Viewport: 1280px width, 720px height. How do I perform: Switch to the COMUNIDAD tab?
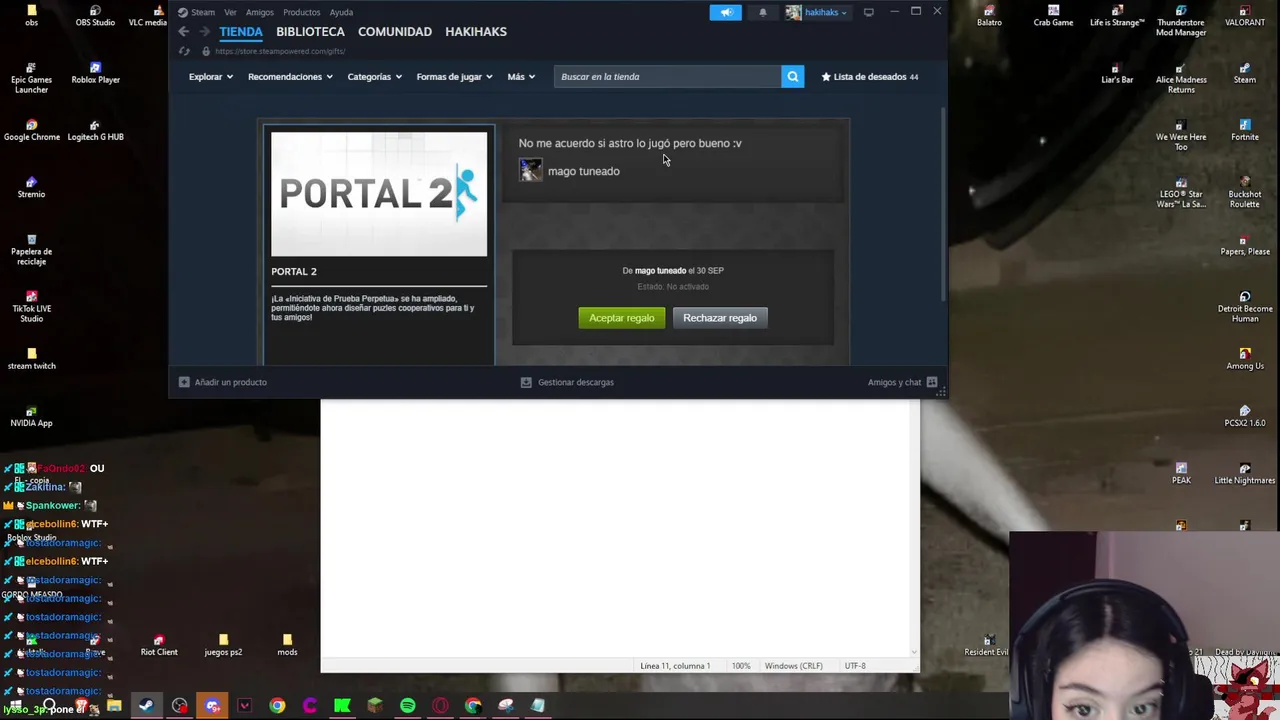395,31
